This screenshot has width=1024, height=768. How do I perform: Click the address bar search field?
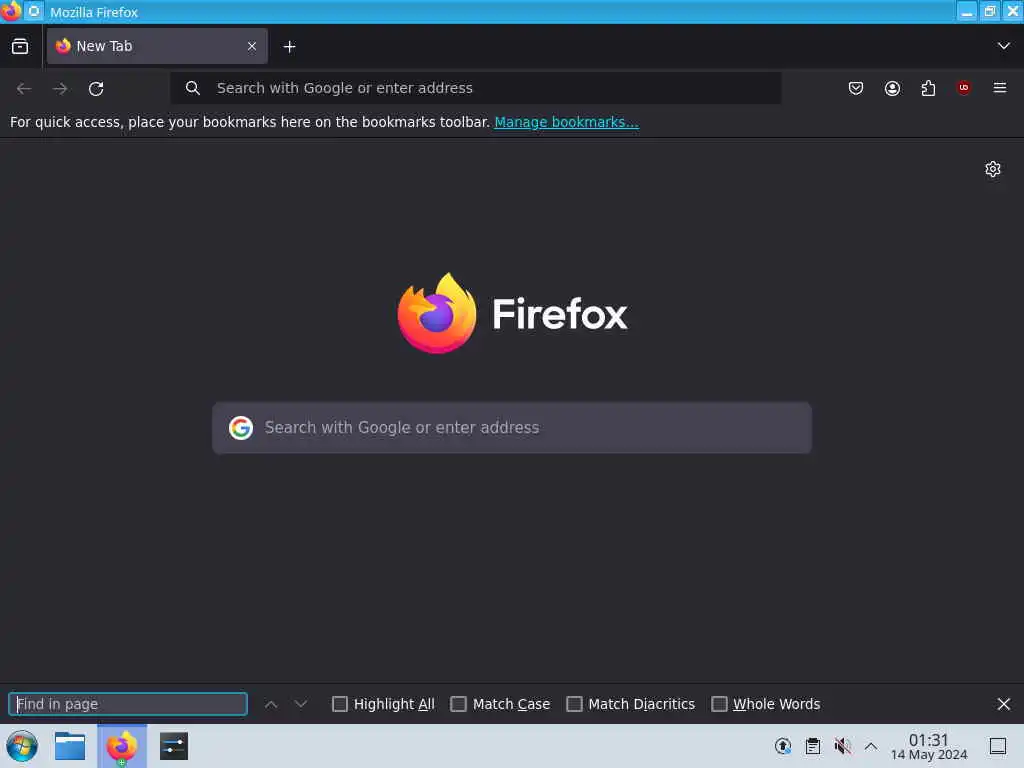pyautogui.click(x=475, y=88)
